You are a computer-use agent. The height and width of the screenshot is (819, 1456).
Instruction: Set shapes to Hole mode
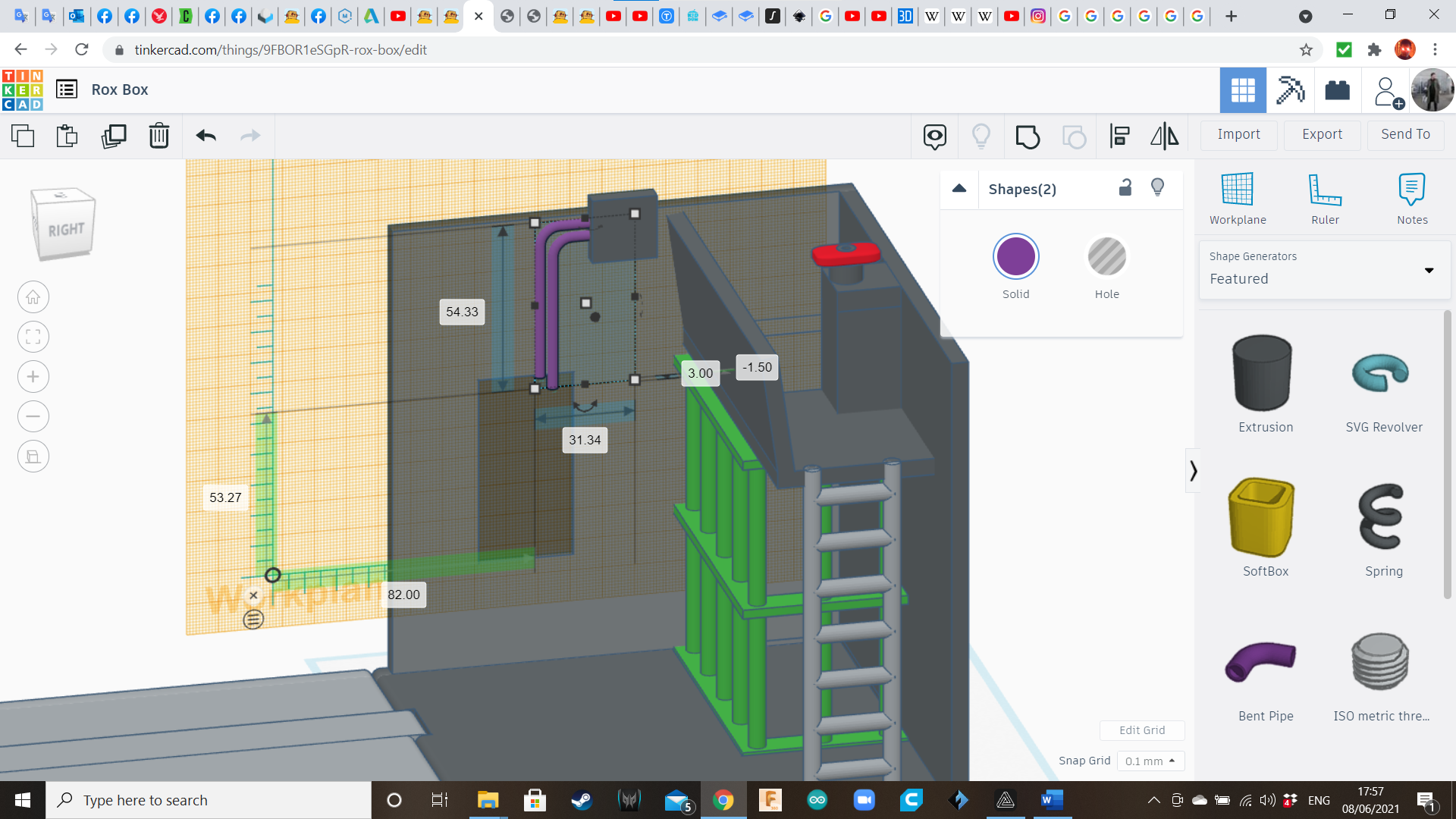coord(1106,257)
